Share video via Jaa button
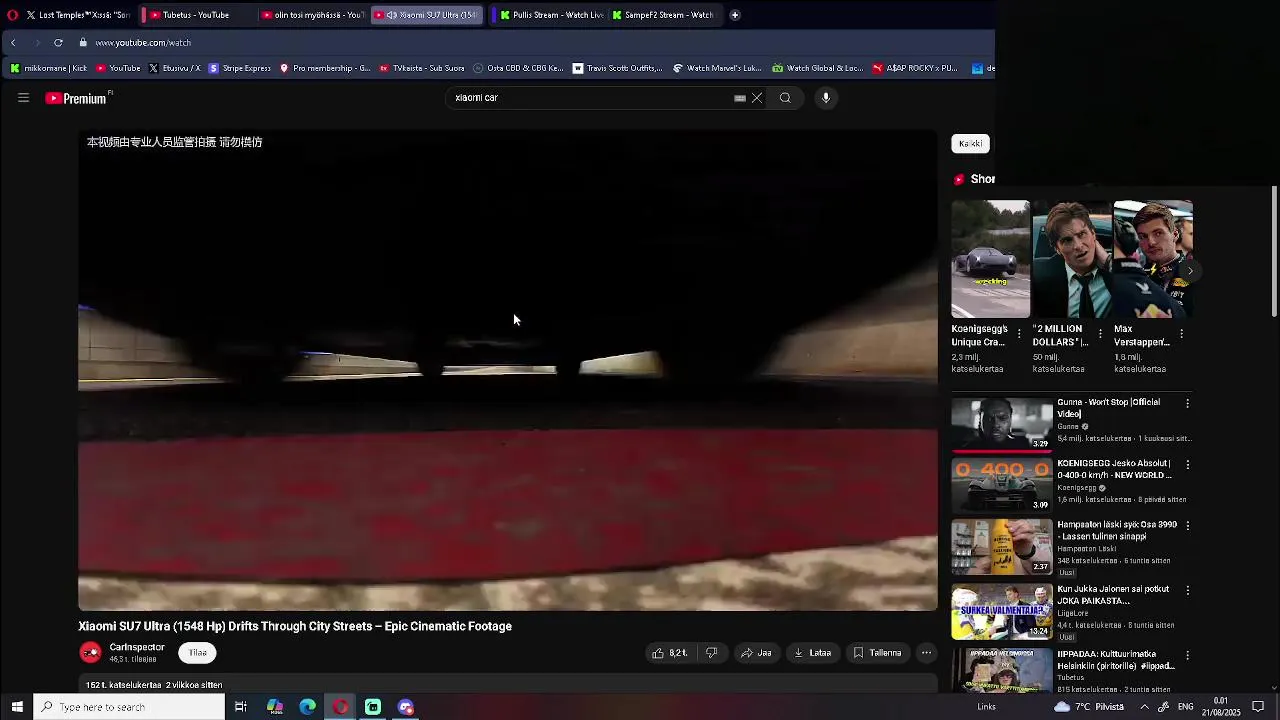The image size is (1280, 720). 756,653
